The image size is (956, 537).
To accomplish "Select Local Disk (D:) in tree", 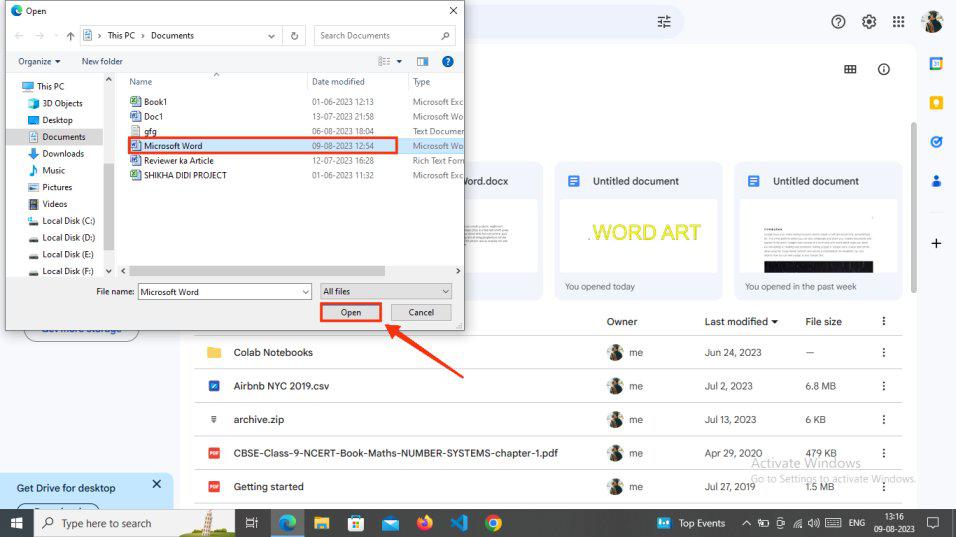I will click(62, 237).
